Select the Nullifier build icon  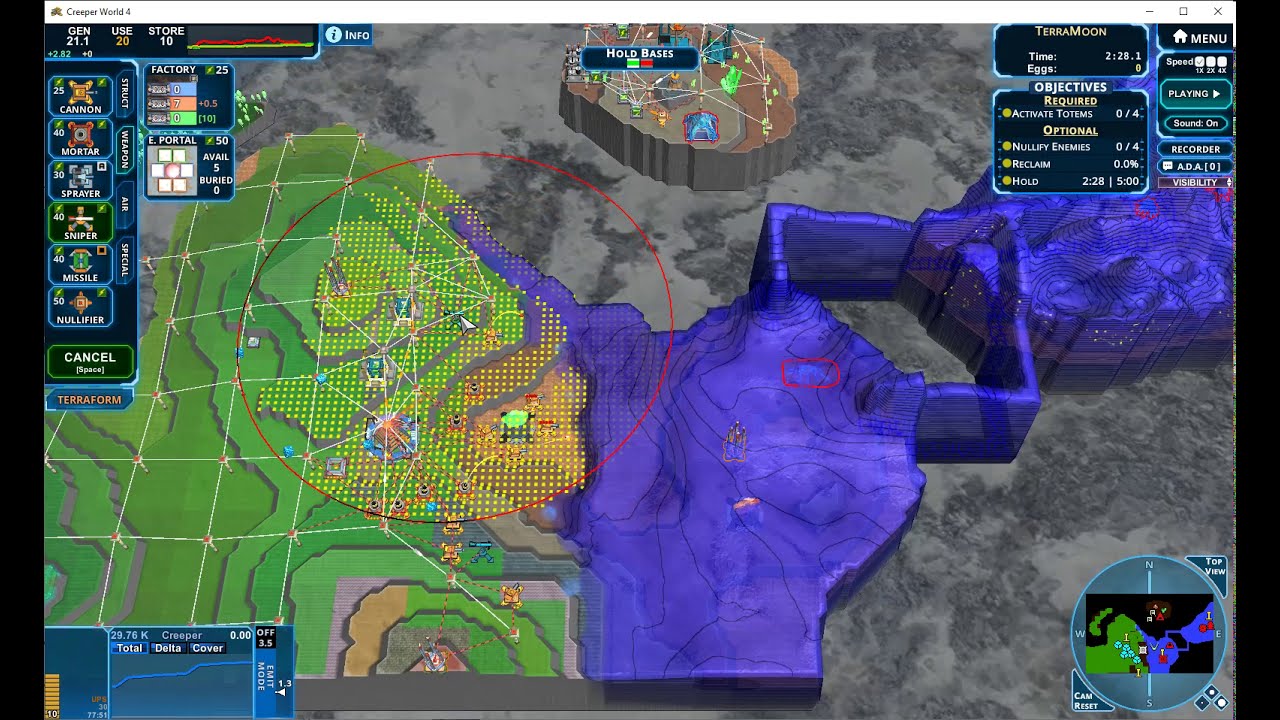coord(80,306)
